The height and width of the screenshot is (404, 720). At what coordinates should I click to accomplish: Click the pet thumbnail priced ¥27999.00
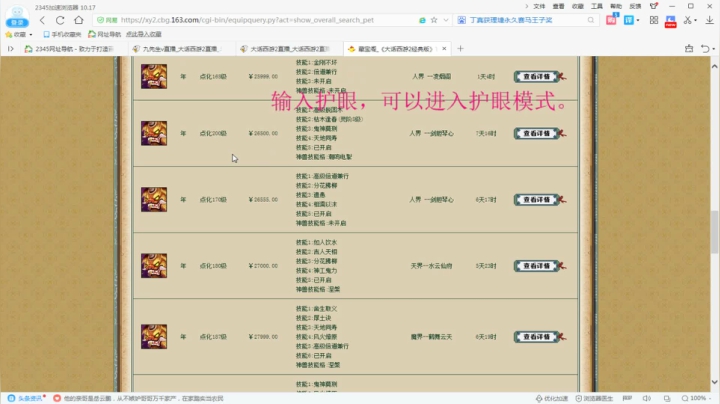pos(154,337)
